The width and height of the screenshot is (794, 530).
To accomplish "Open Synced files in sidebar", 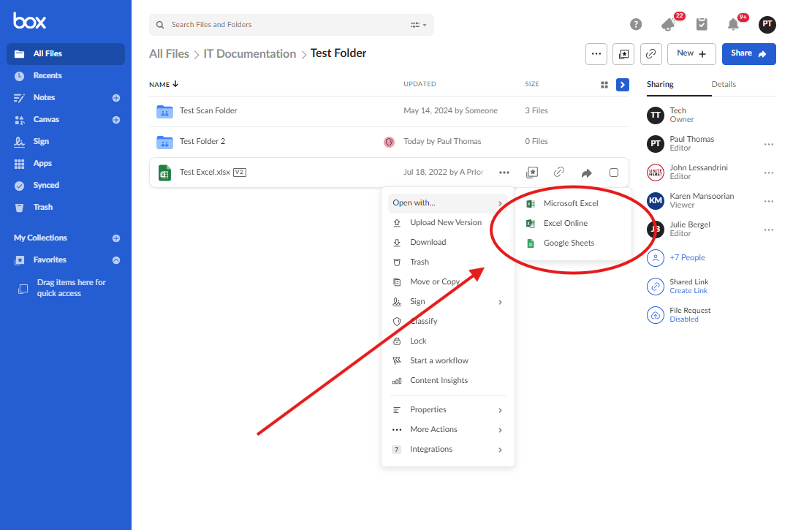I will (46, 185).
